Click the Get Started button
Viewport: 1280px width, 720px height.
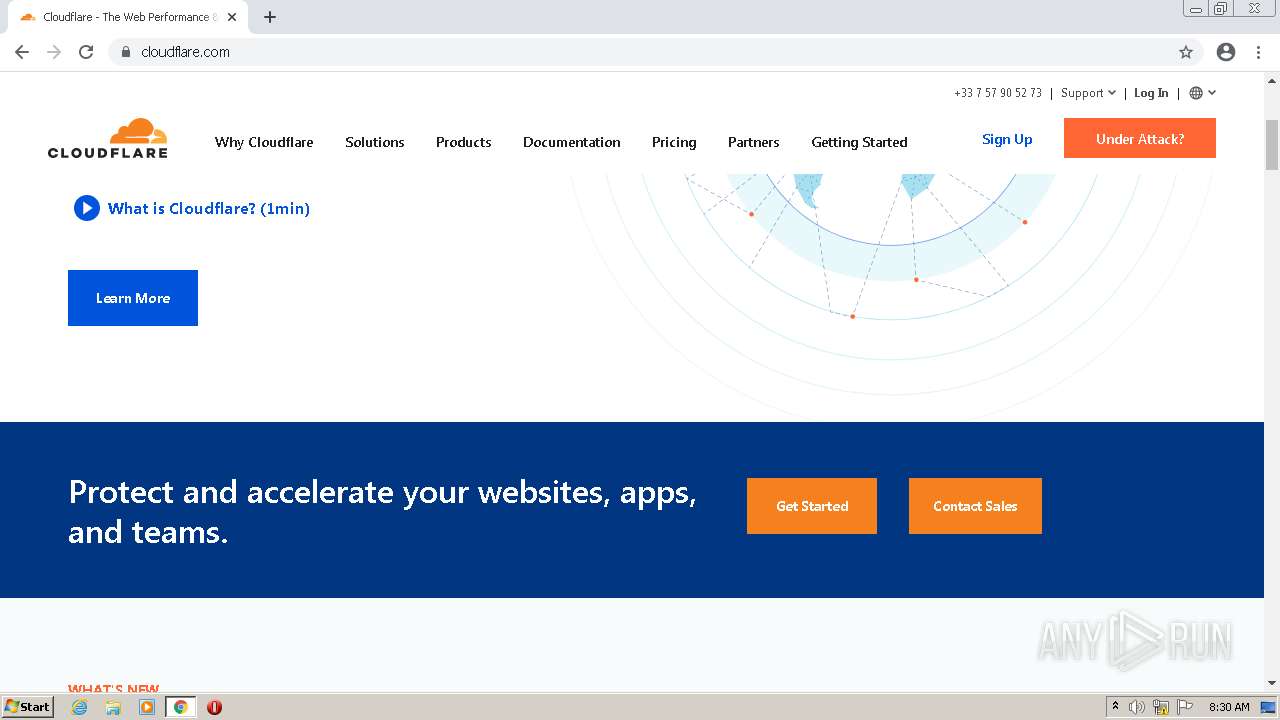click(812, 506)
